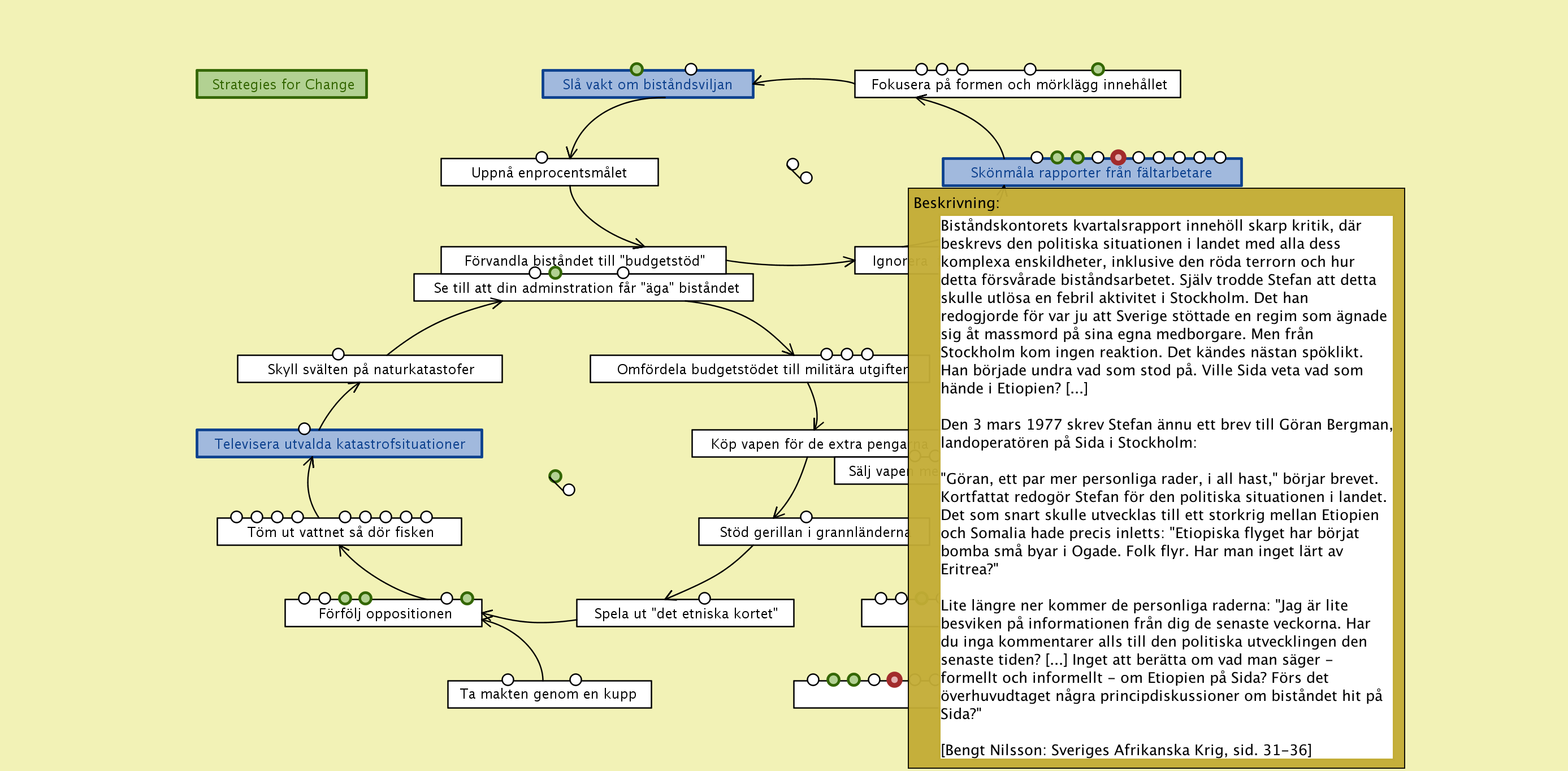Click circle marker above Skyll svälten på naturkatastofer
This screenshot has height=771, width=1568.
click(339, 354)
